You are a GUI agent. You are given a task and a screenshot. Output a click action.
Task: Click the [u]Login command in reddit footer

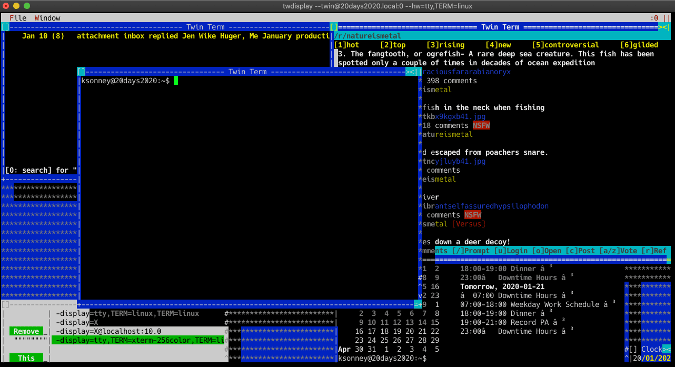pos(511,251)
